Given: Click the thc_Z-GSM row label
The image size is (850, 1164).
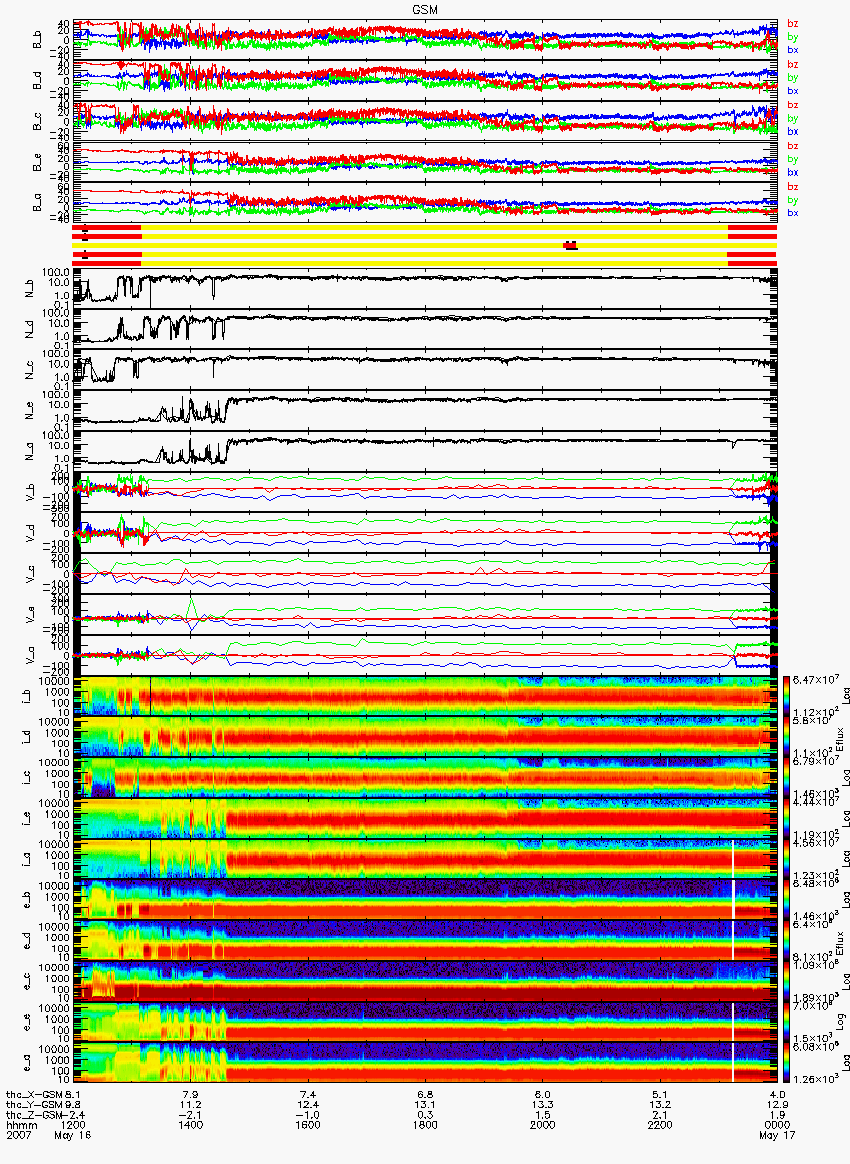Looking at the screenshot, I should (x=35, y=1116).
